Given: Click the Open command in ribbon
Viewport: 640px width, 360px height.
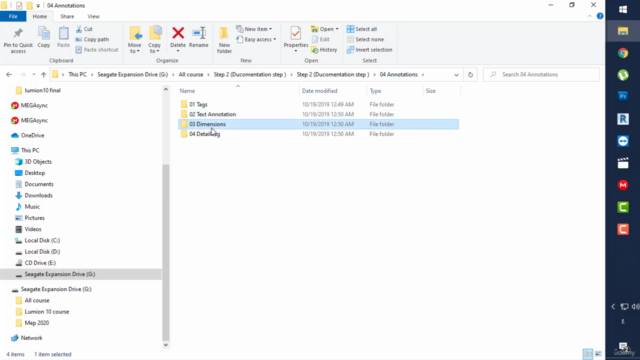Looking at the screenshot, I should coord(325,29).
